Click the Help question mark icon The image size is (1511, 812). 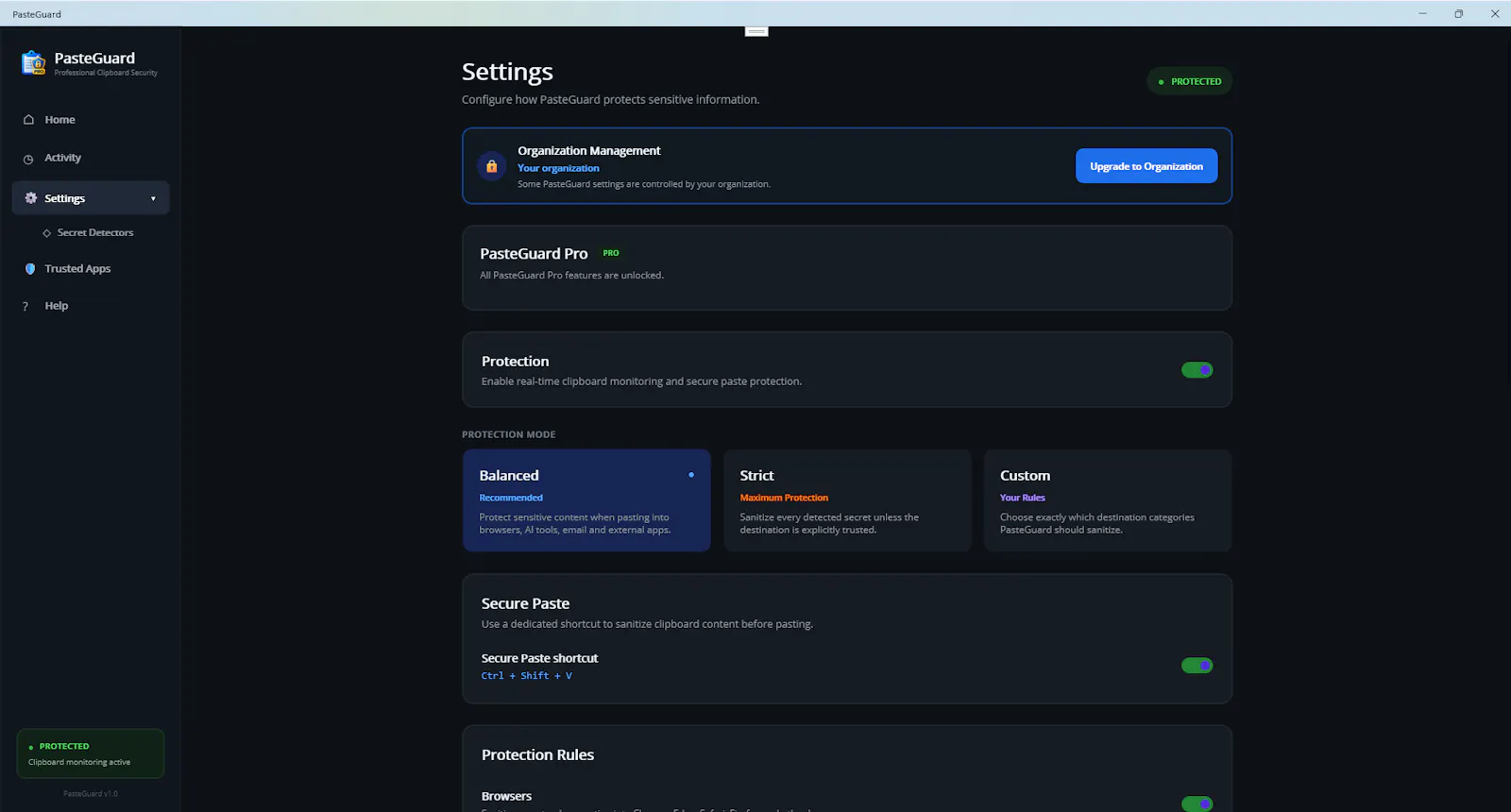(25, 306)
